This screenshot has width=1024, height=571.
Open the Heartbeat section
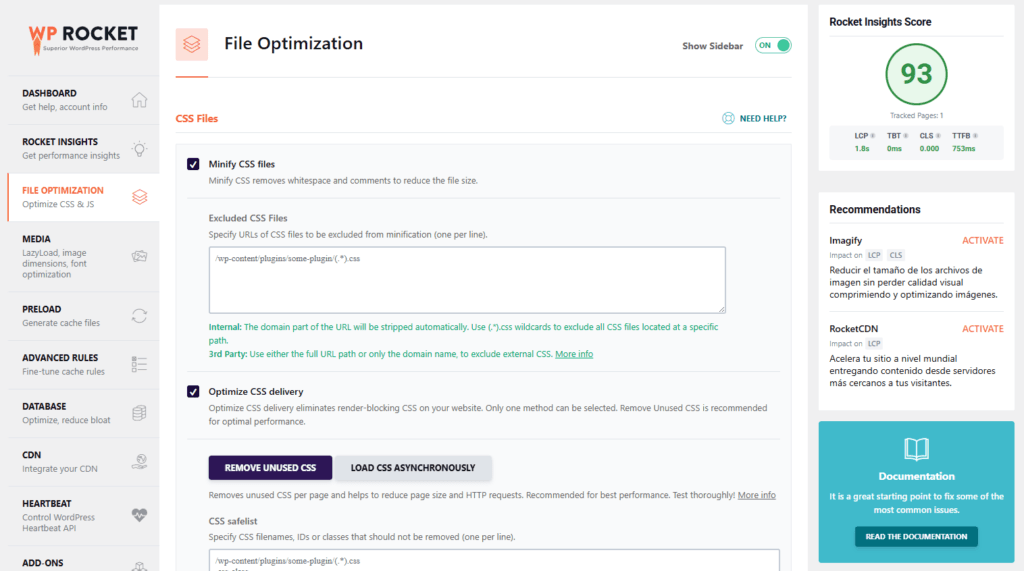(x=83, y=515)
